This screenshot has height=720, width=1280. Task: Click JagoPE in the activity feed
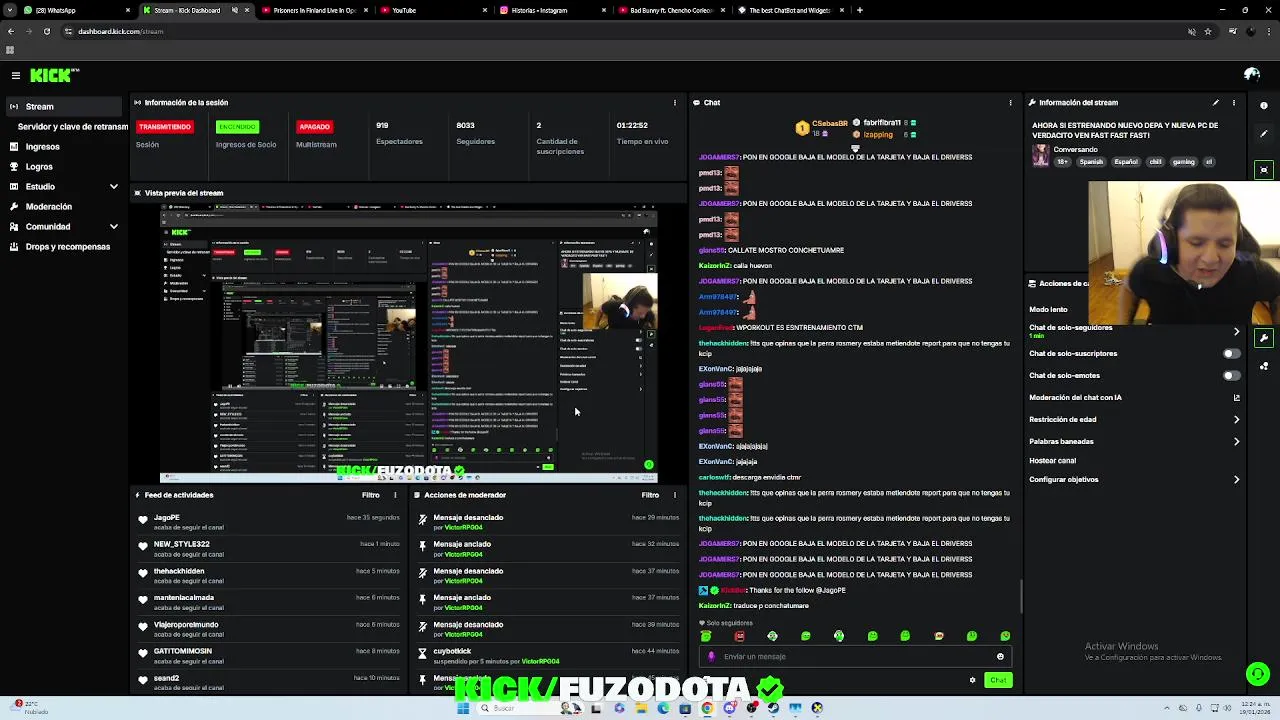(x=166, y=518)
